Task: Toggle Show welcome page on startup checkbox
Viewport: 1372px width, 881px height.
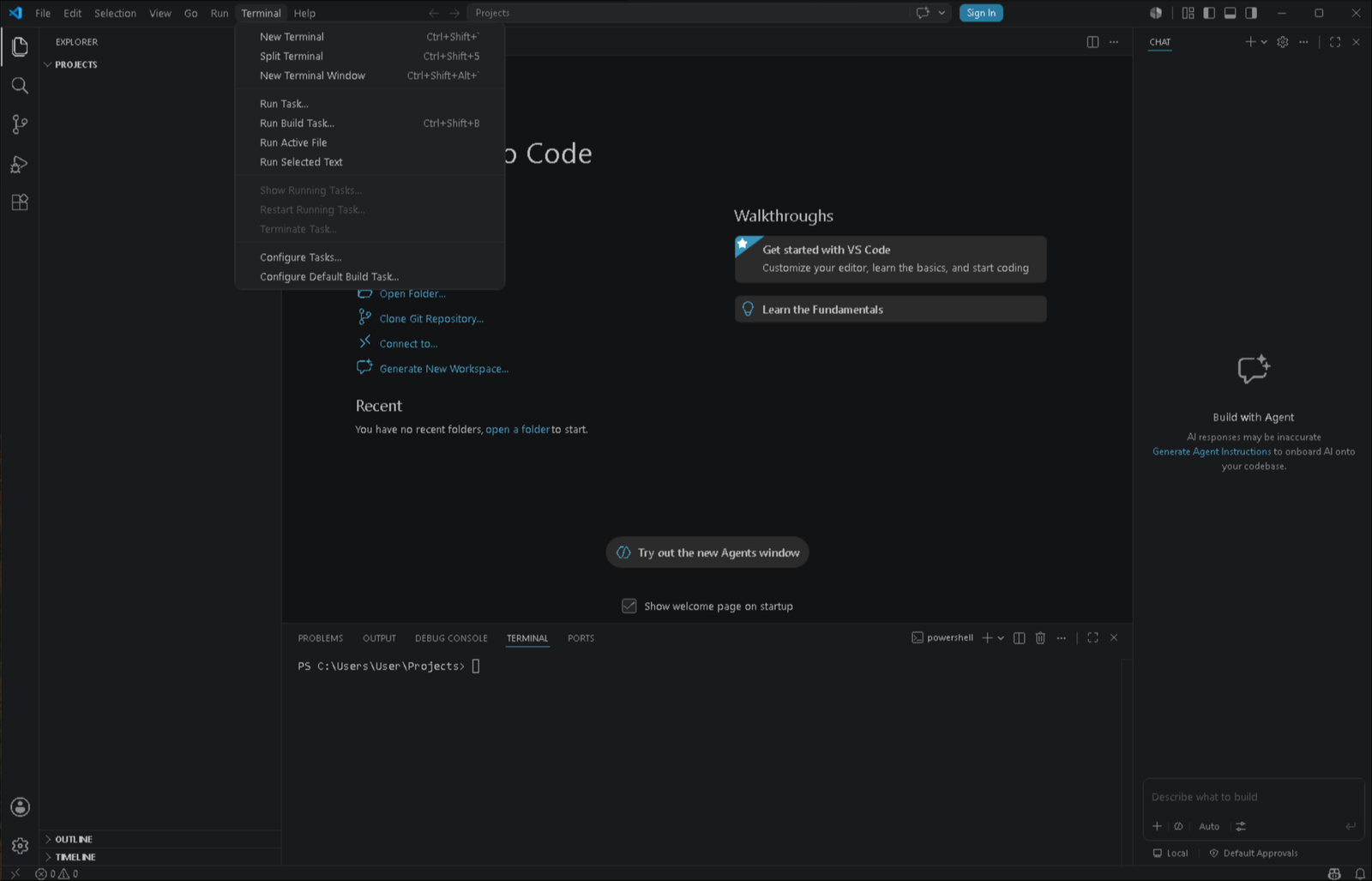Action: click(x=629, y=606)
